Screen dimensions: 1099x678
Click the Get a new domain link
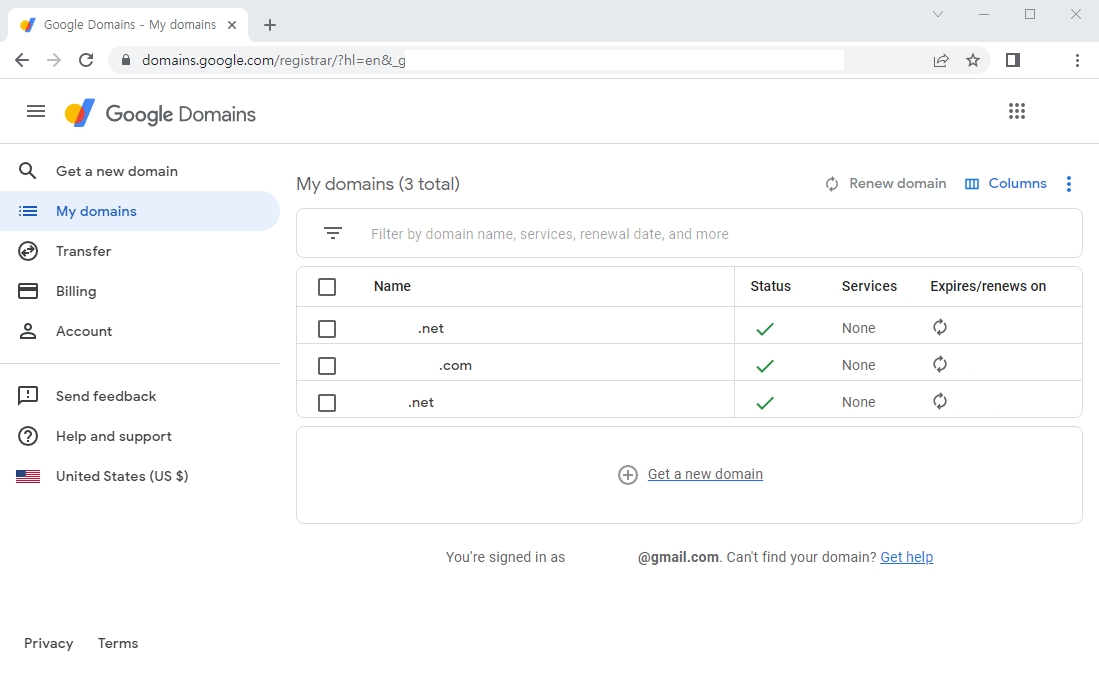coord(705,475)
